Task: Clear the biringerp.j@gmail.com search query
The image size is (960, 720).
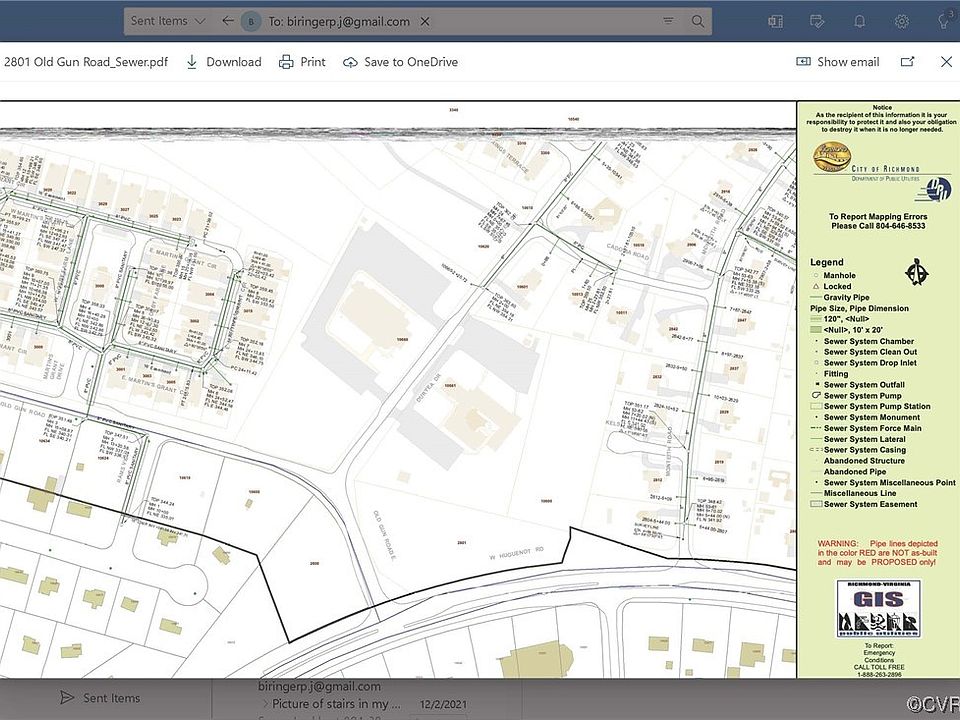Action: [x=425, y=21]
